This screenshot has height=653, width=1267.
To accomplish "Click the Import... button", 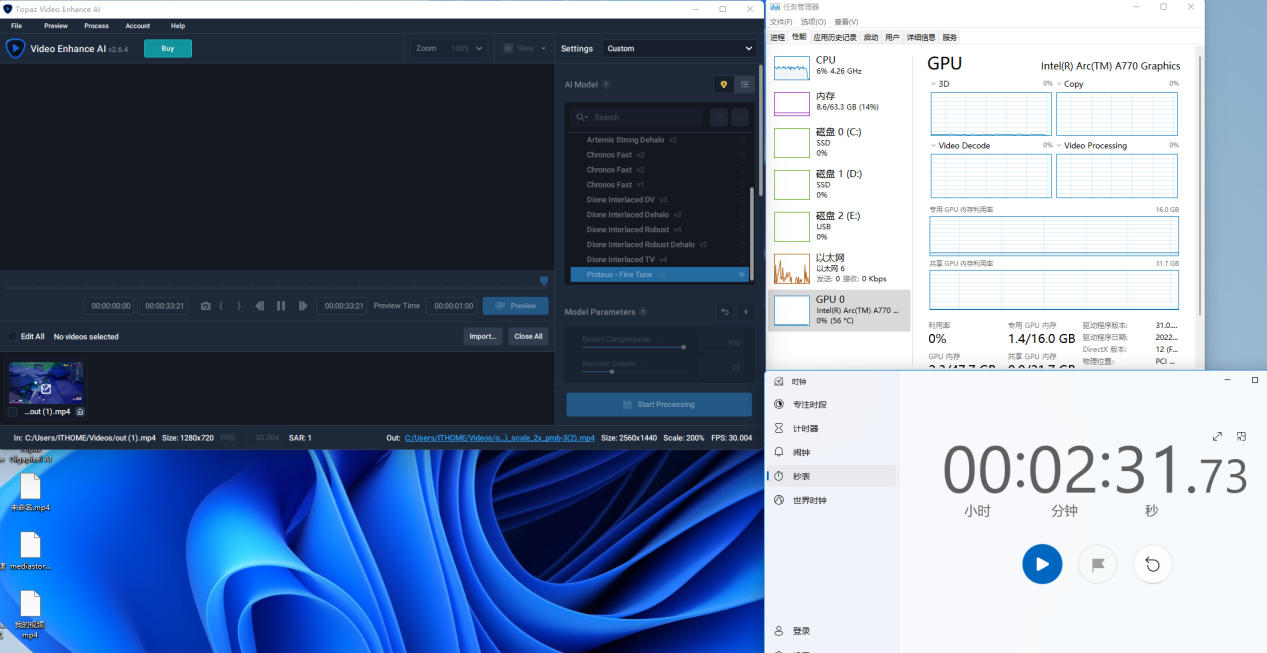I will coord(482,336).
